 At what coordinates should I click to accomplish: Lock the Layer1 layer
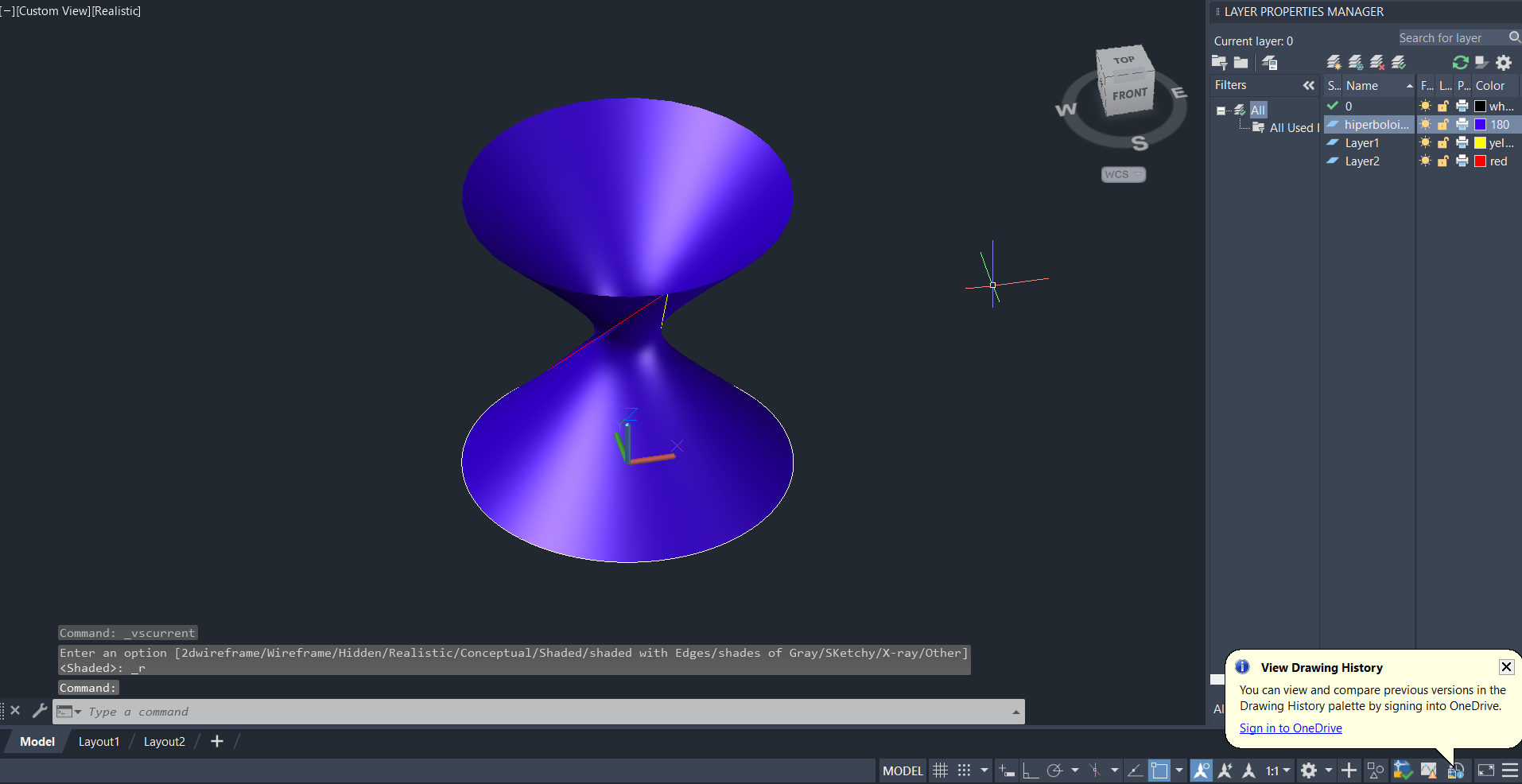(x=1442, y=142)
